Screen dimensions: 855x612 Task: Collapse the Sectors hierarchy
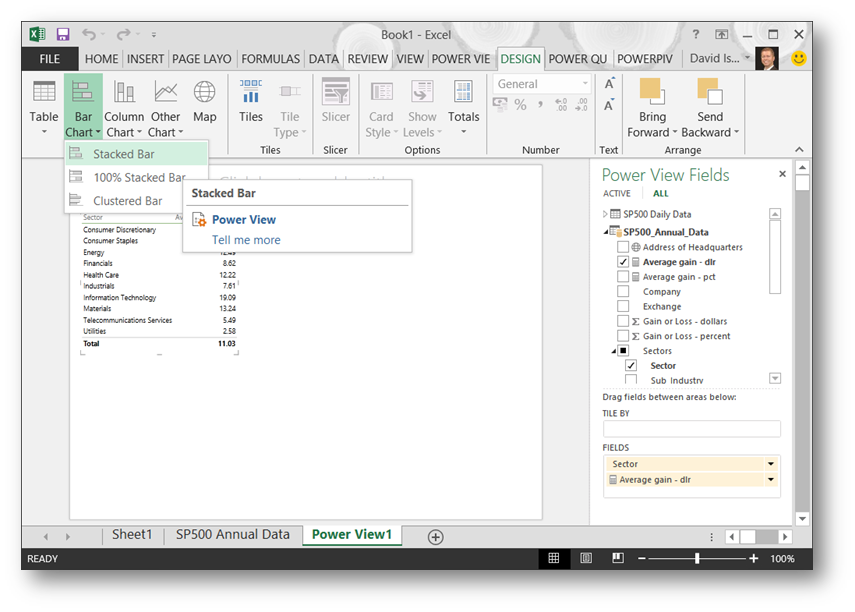tap(614, 351)
